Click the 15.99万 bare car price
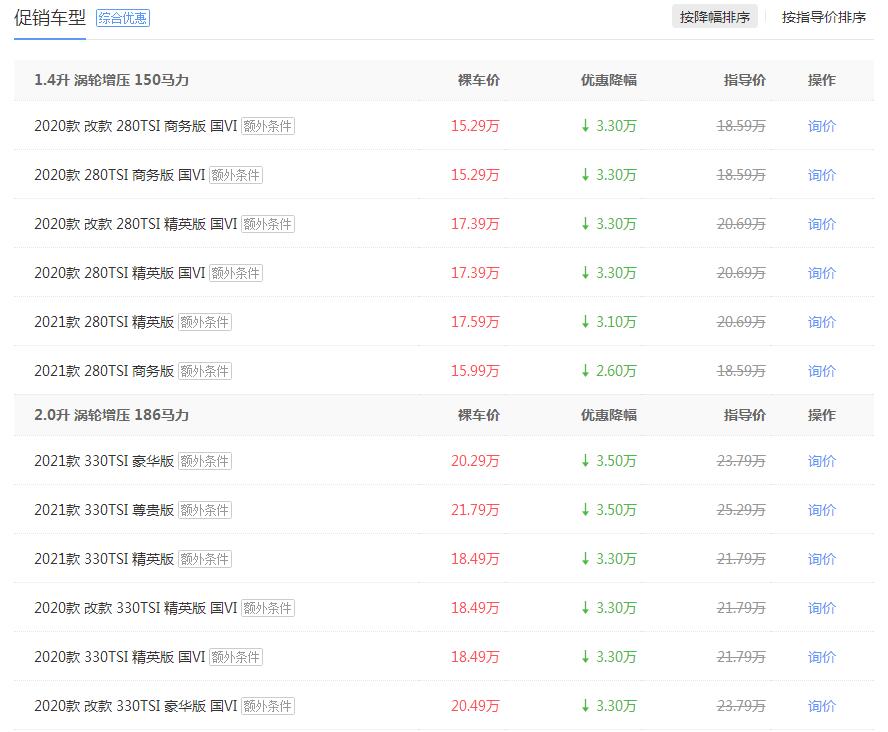 pos(475,371)
